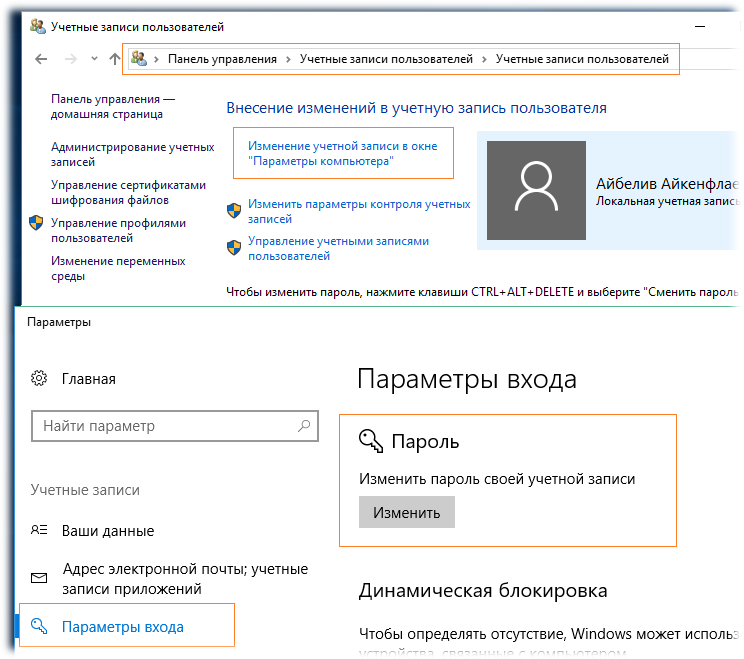Image resolution: width=744 pixels, height=659 pixels.
Task: Select the Динамическая блокировка heading
Action: pos(483,591)
